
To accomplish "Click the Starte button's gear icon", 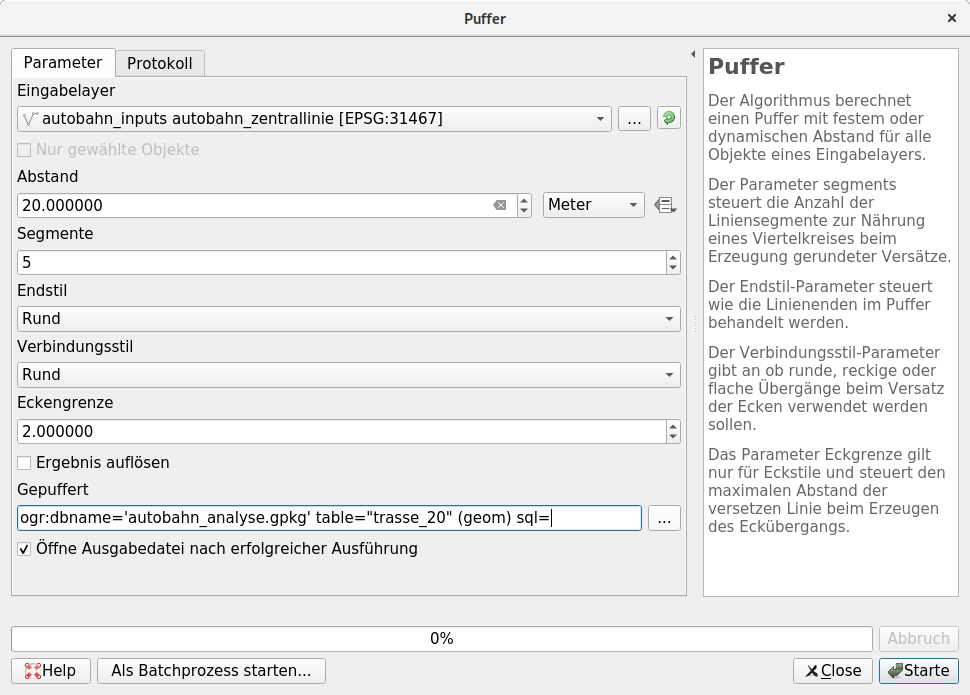I will pyautogui.click(x=898, y=670).
